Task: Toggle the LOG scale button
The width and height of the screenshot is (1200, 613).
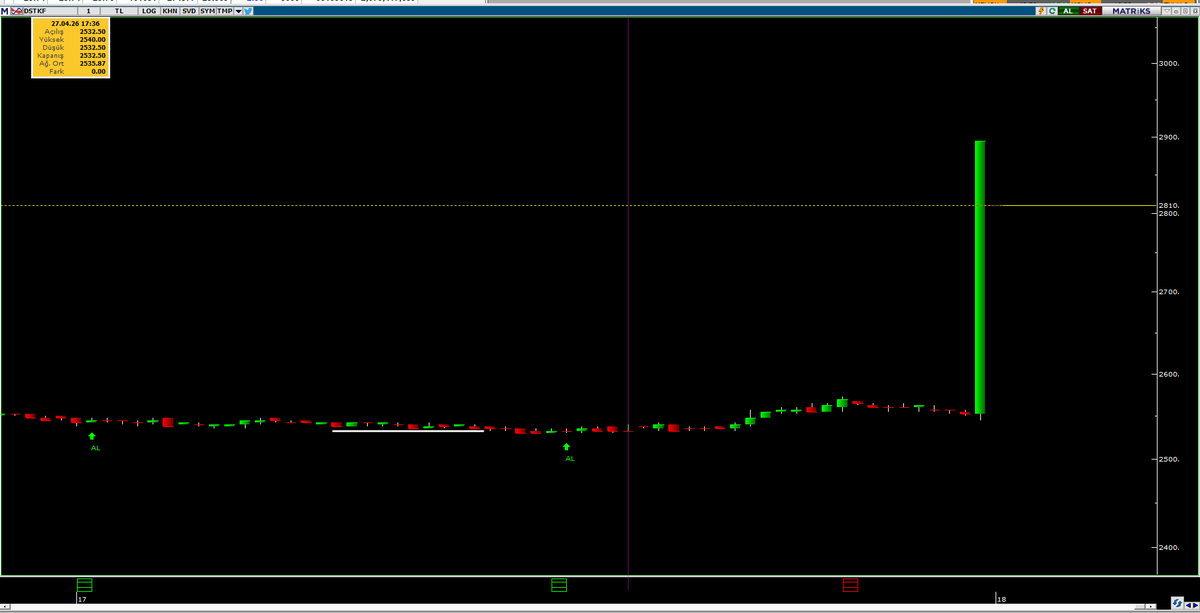Action: click(x=148, y=11)
